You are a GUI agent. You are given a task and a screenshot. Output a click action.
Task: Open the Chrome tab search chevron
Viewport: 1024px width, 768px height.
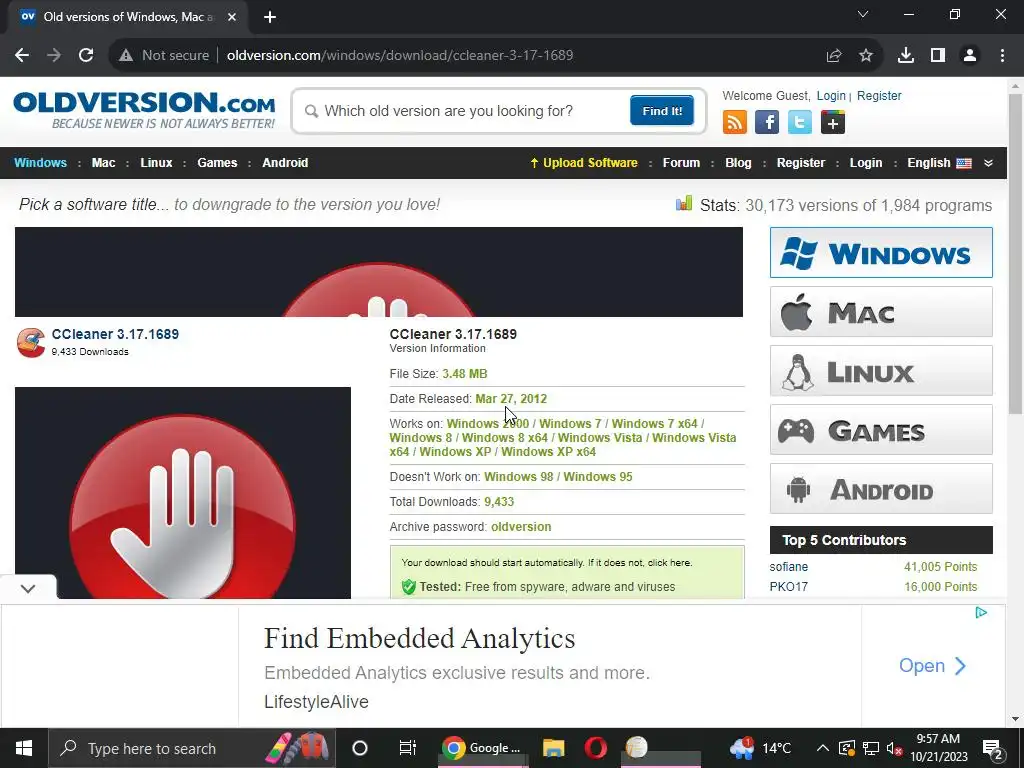click(863, 14)
